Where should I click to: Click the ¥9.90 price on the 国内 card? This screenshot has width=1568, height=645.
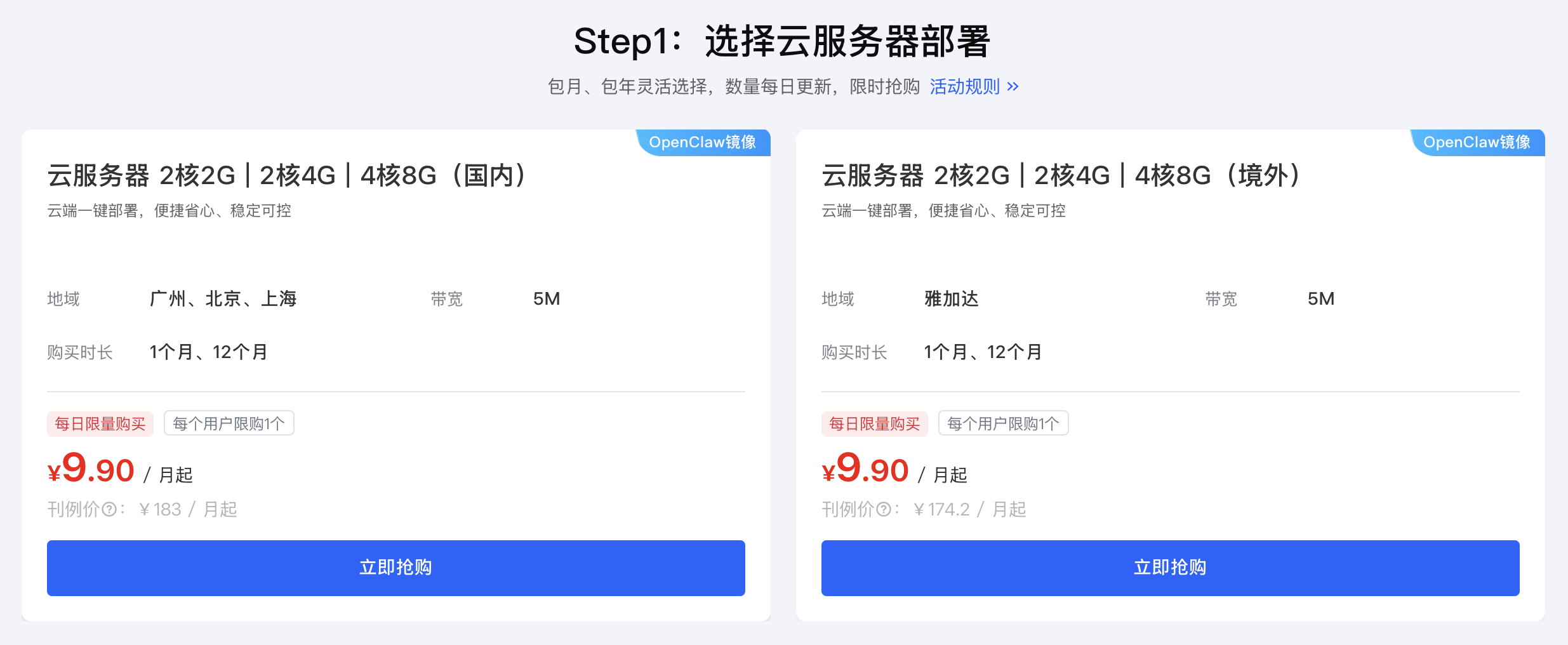click(x=92, y=470)
